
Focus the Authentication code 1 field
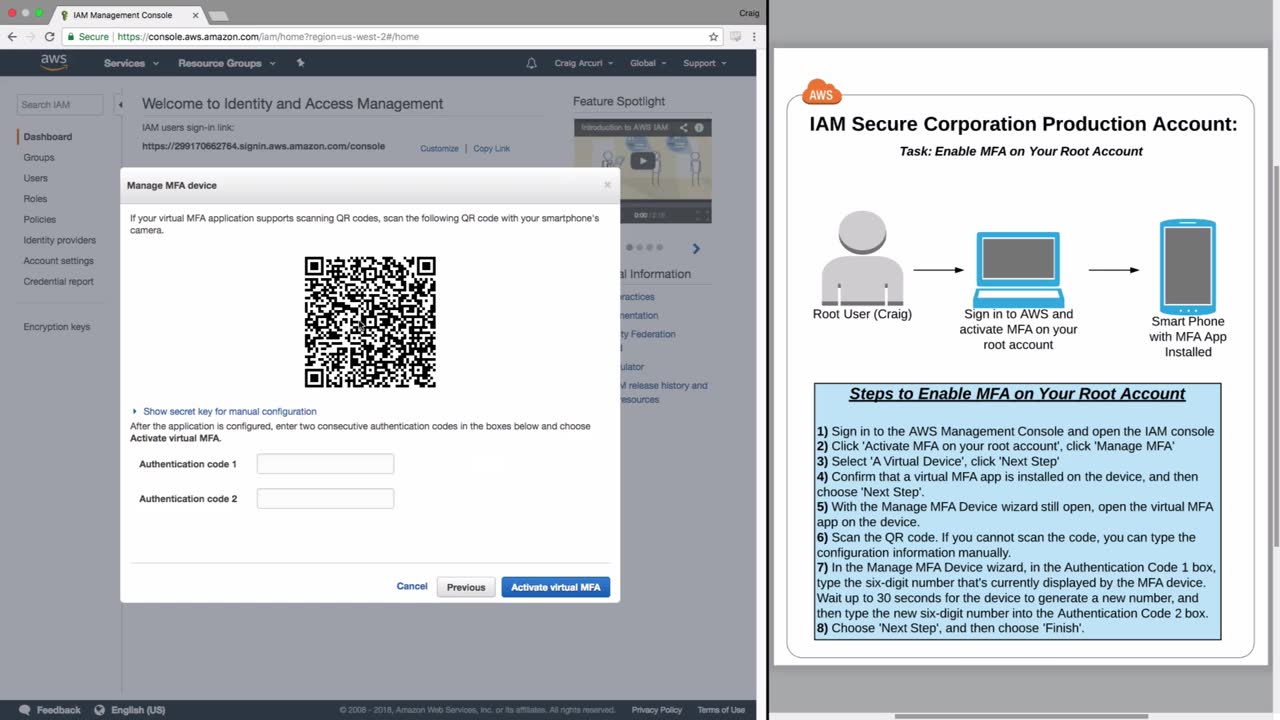(325, 464)
